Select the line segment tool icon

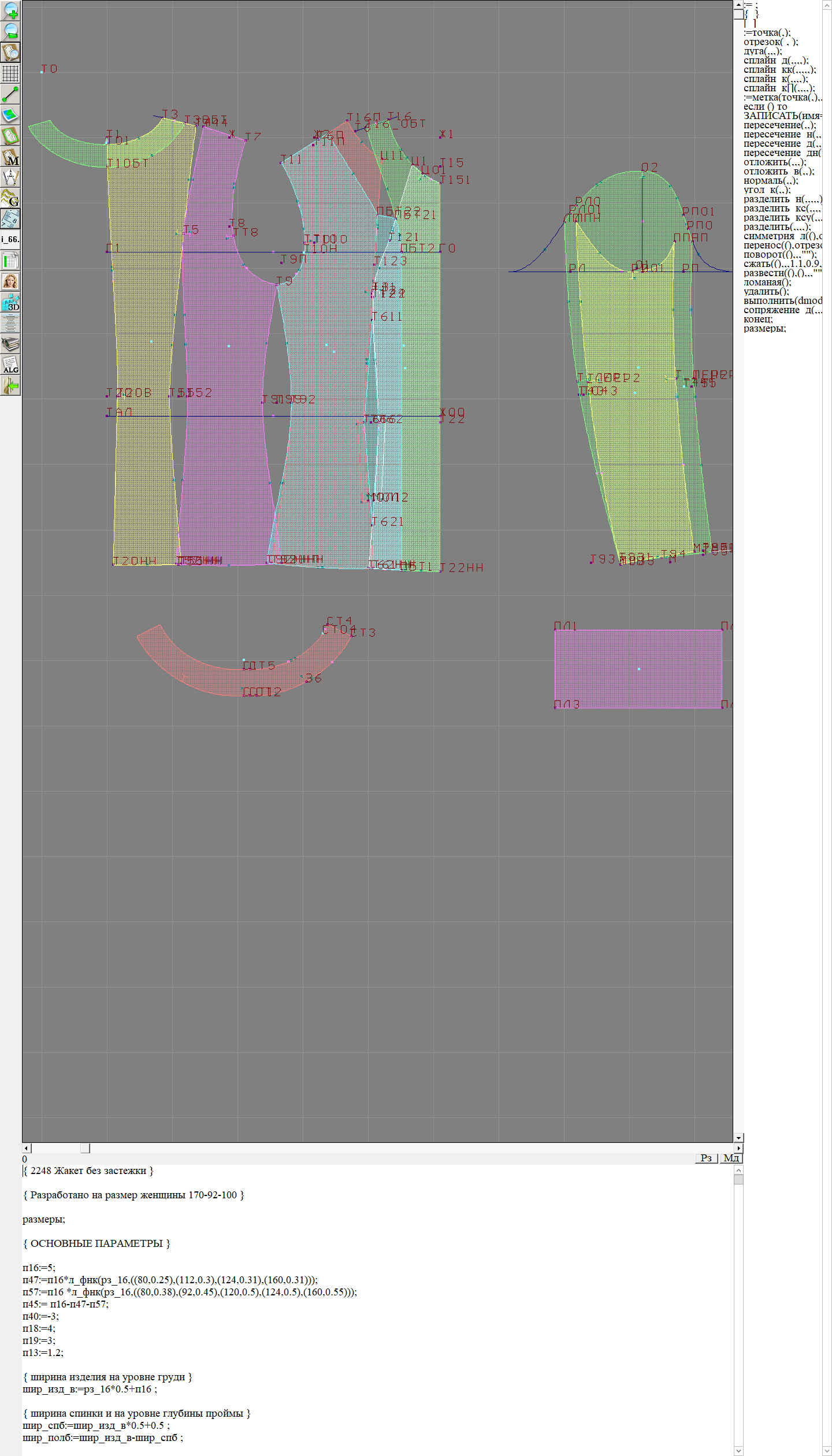[10, 94]
